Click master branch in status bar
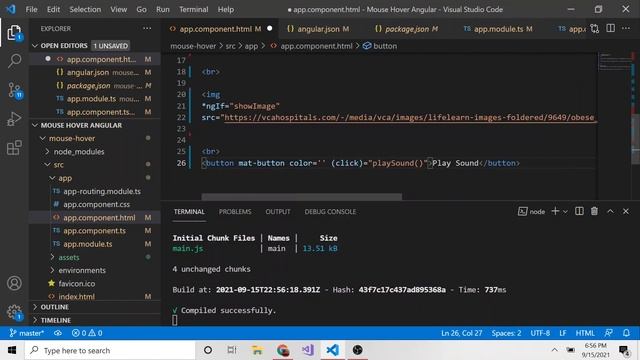 click(27, 333)
